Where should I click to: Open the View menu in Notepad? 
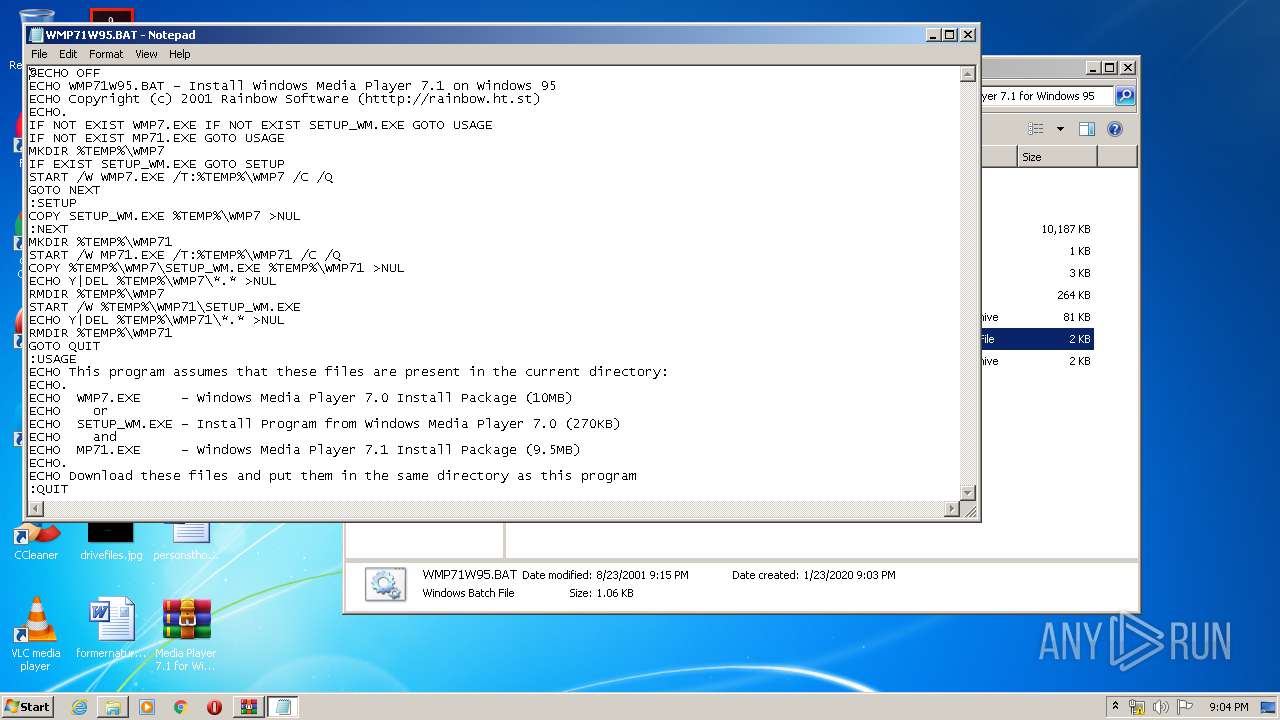pyautogui.click(x=146, y=54)
